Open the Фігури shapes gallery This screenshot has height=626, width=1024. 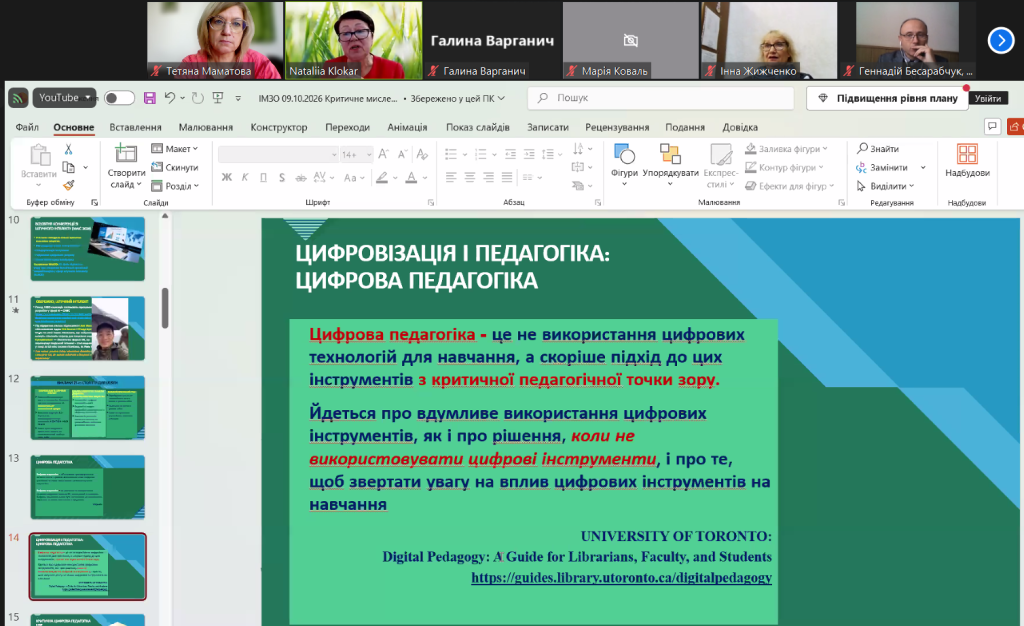[624, 155]
